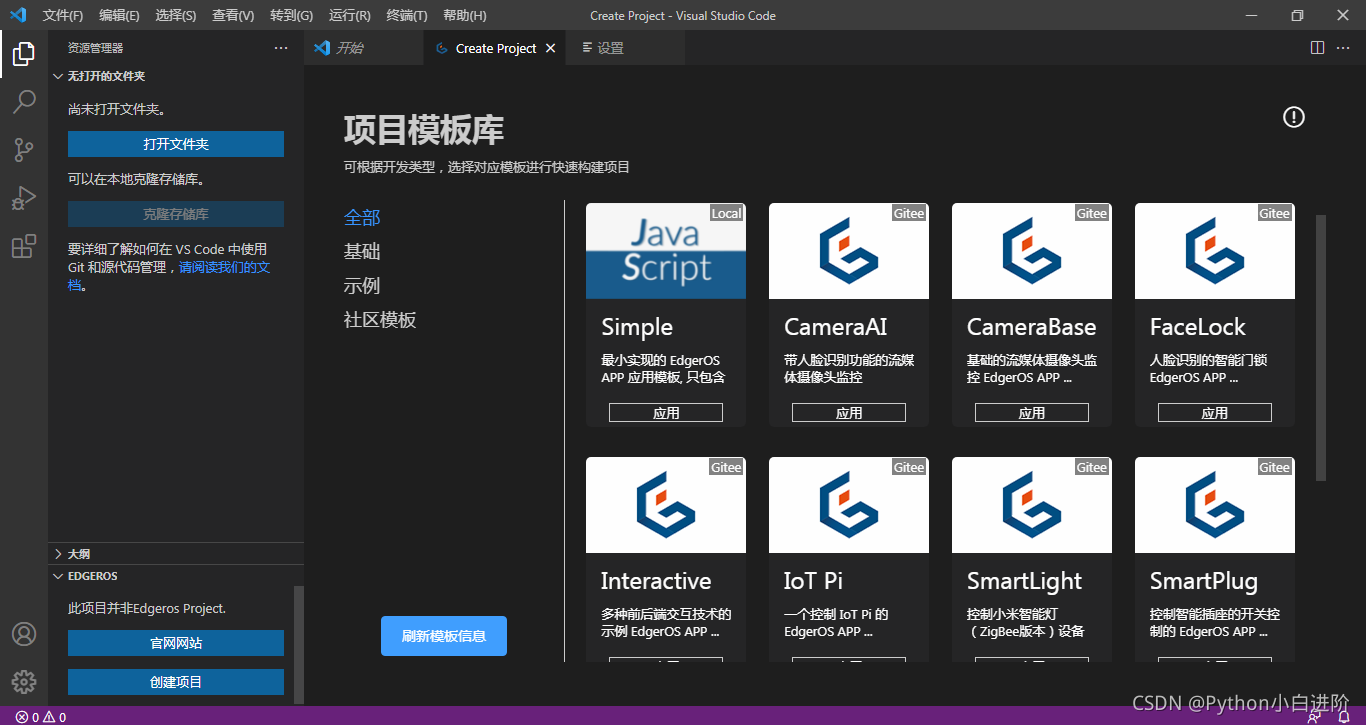Open the Search view in activity bar

(24, 102)
